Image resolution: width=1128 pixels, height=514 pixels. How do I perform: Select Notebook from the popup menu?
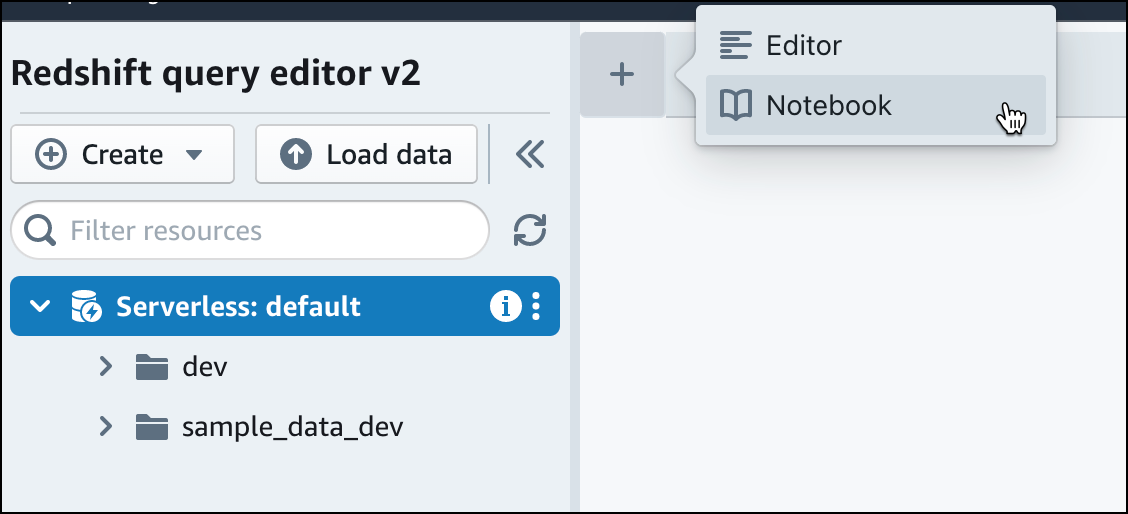tap(828, 105)
